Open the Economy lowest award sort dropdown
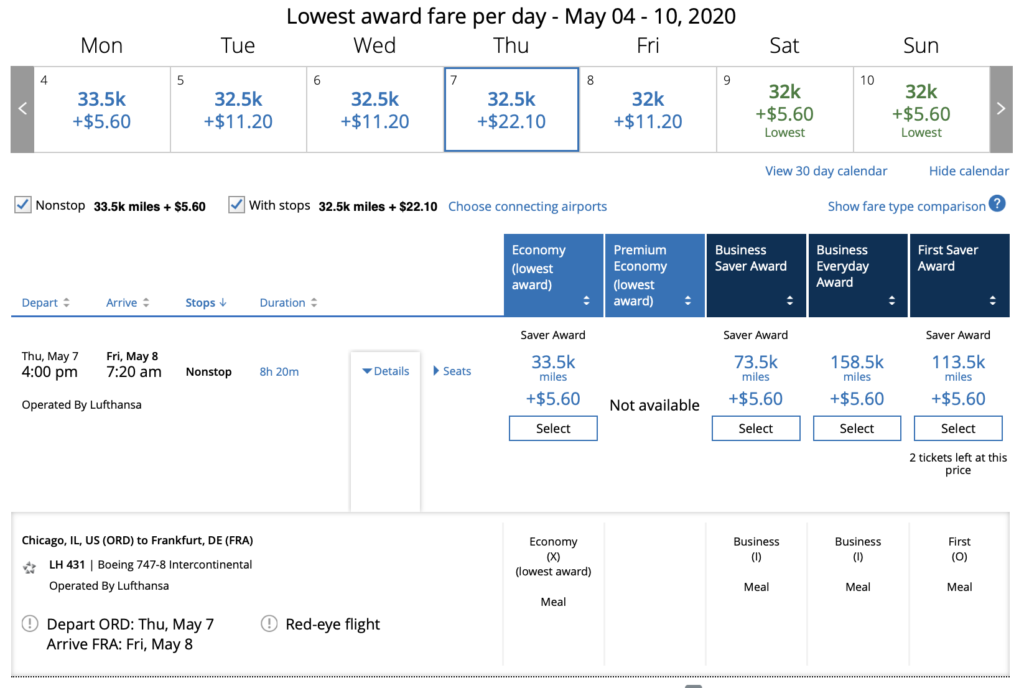This screenshot has height=688, width=1024. 589,298
